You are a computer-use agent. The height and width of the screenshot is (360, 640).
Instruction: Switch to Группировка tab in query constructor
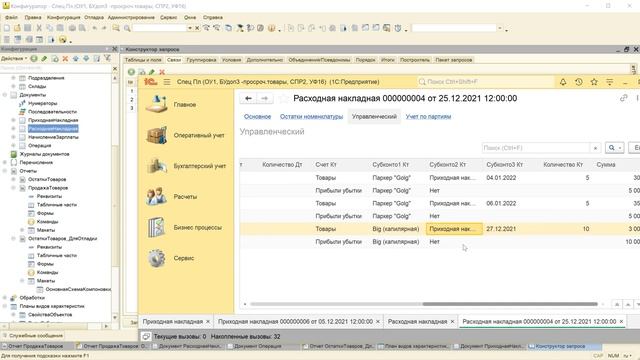click(x=201, y=60)
